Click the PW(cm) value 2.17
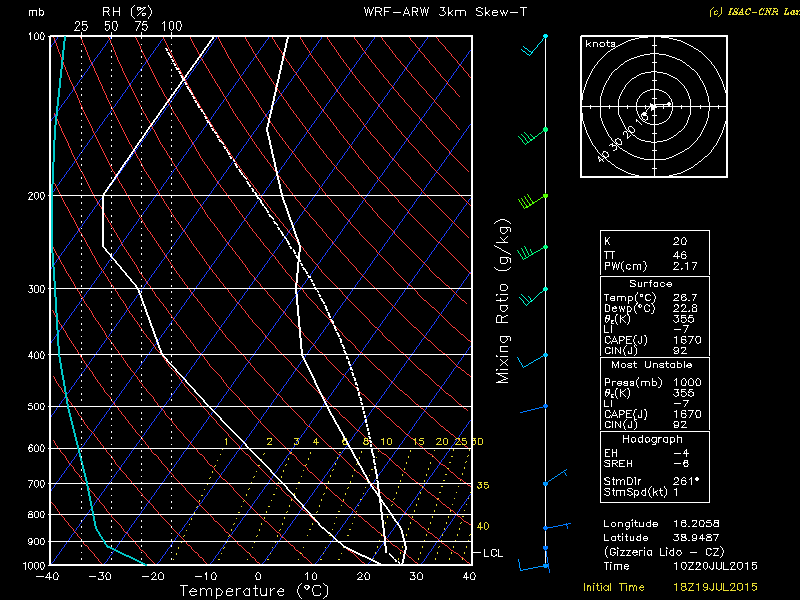The height and width of the screenshot is (600, 800). point(684,266)
